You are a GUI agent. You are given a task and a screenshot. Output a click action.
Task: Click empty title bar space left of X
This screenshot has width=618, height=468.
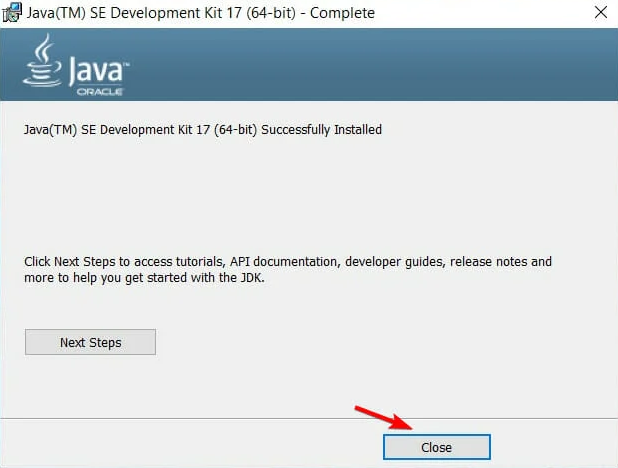481,13
